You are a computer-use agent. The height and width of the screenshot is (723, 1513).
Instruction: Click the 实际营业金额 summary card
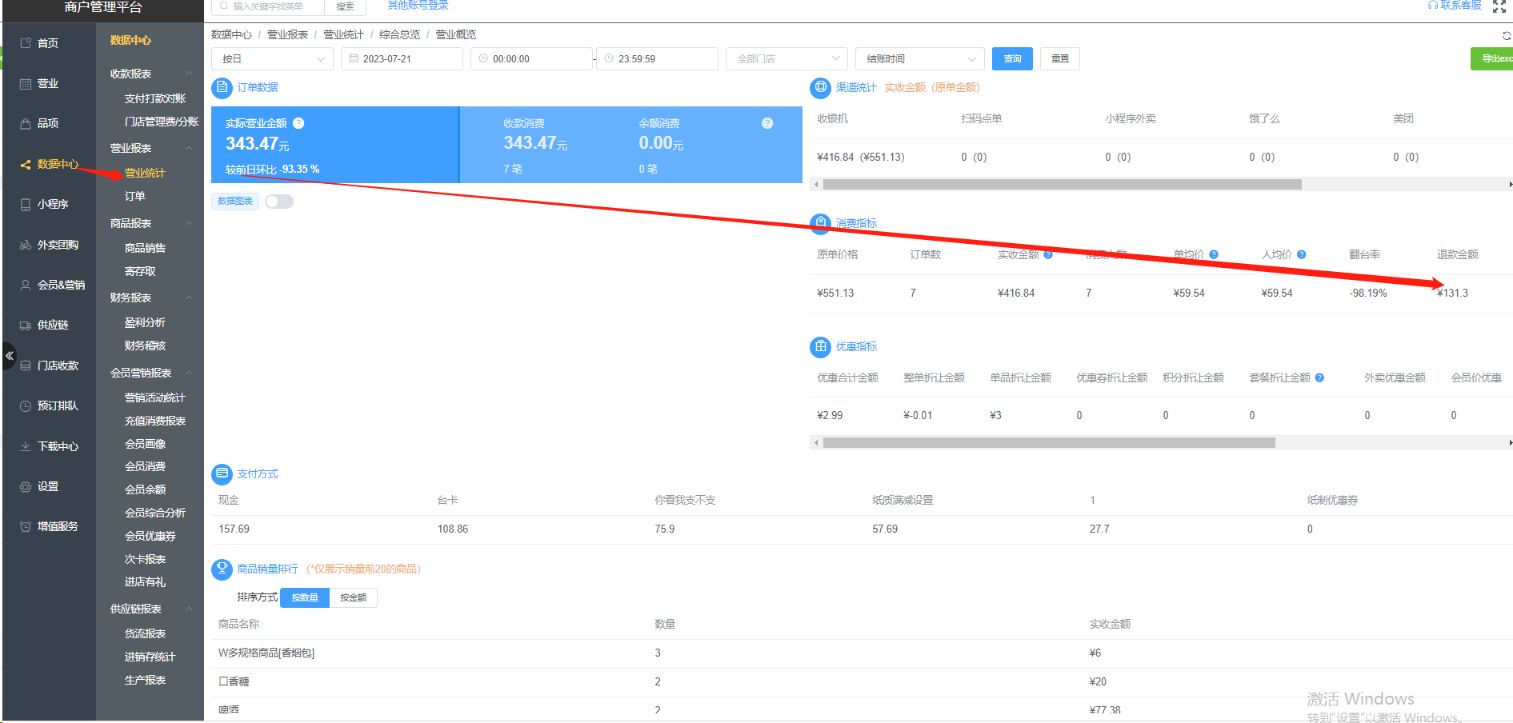tap(335, 145)
